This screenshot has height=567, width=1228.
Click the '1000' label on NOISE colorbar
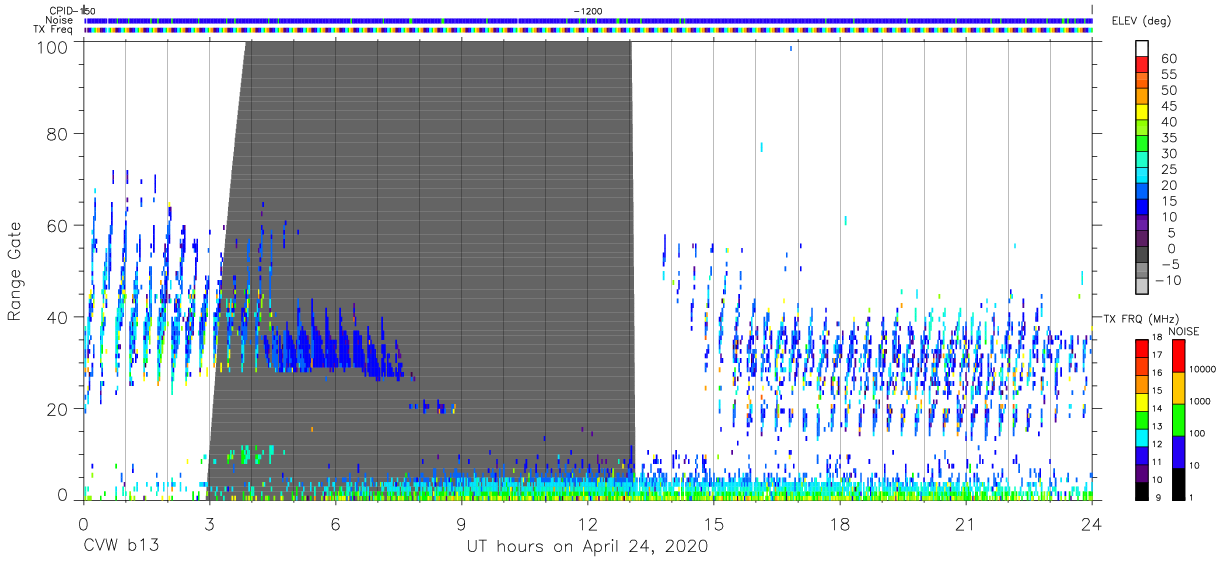[x=1201, y=402]
